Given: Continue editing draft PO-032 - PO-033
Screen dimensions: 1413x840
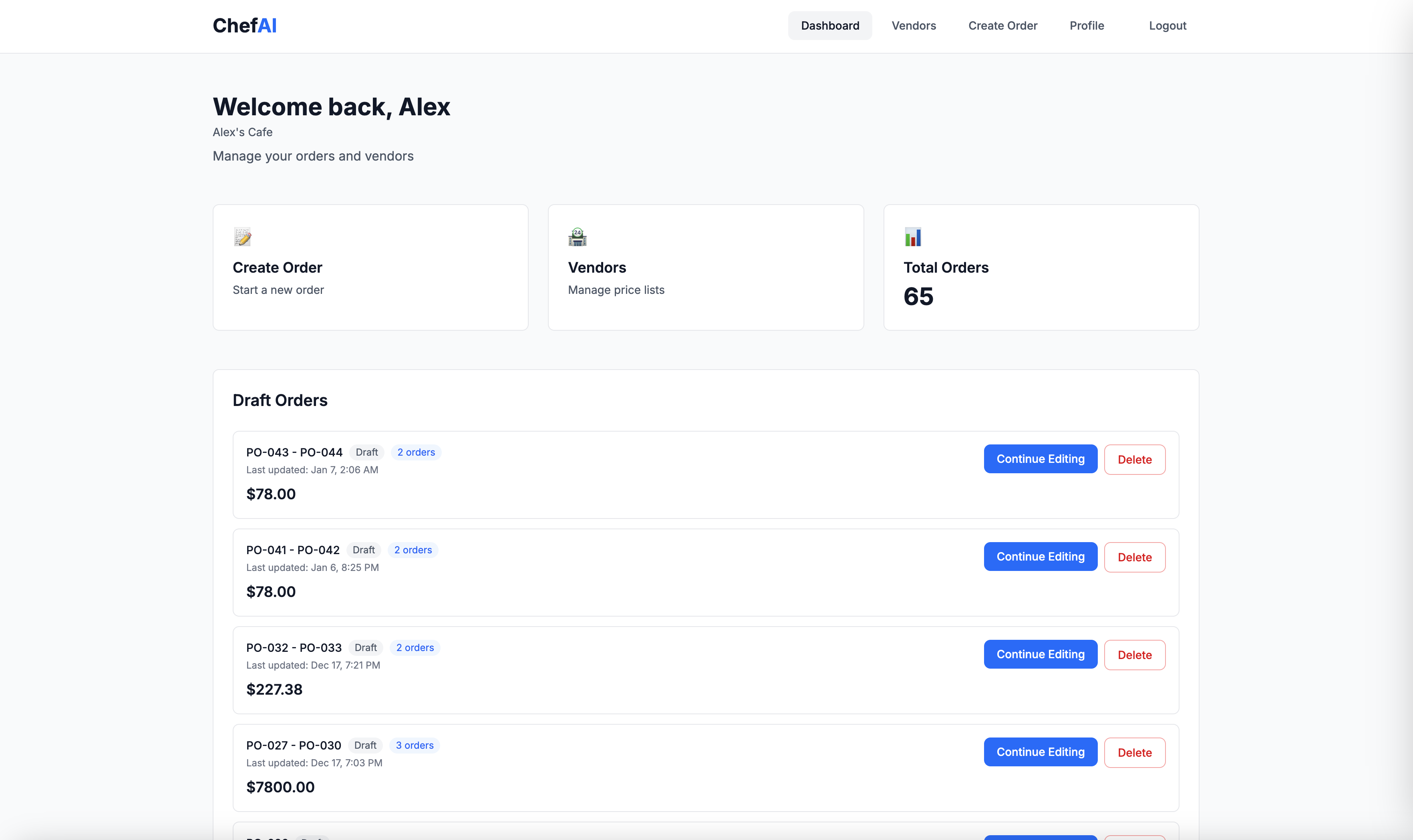Looking at the screenshot, I should (x=1040, y=654).
